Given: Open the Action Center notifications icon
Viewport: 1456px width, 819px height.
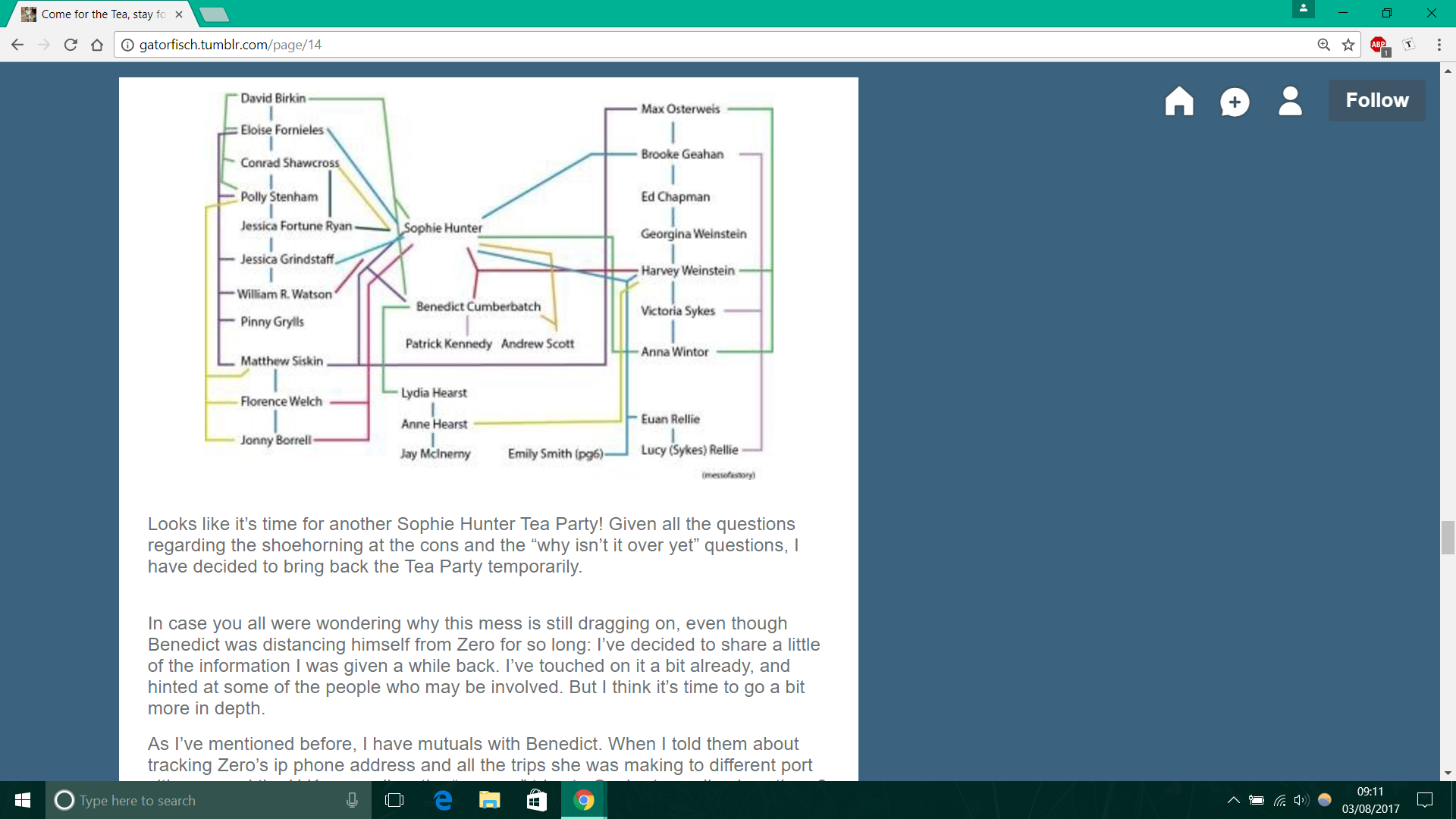Looking at the screenshot, I should coord(1425,800).
